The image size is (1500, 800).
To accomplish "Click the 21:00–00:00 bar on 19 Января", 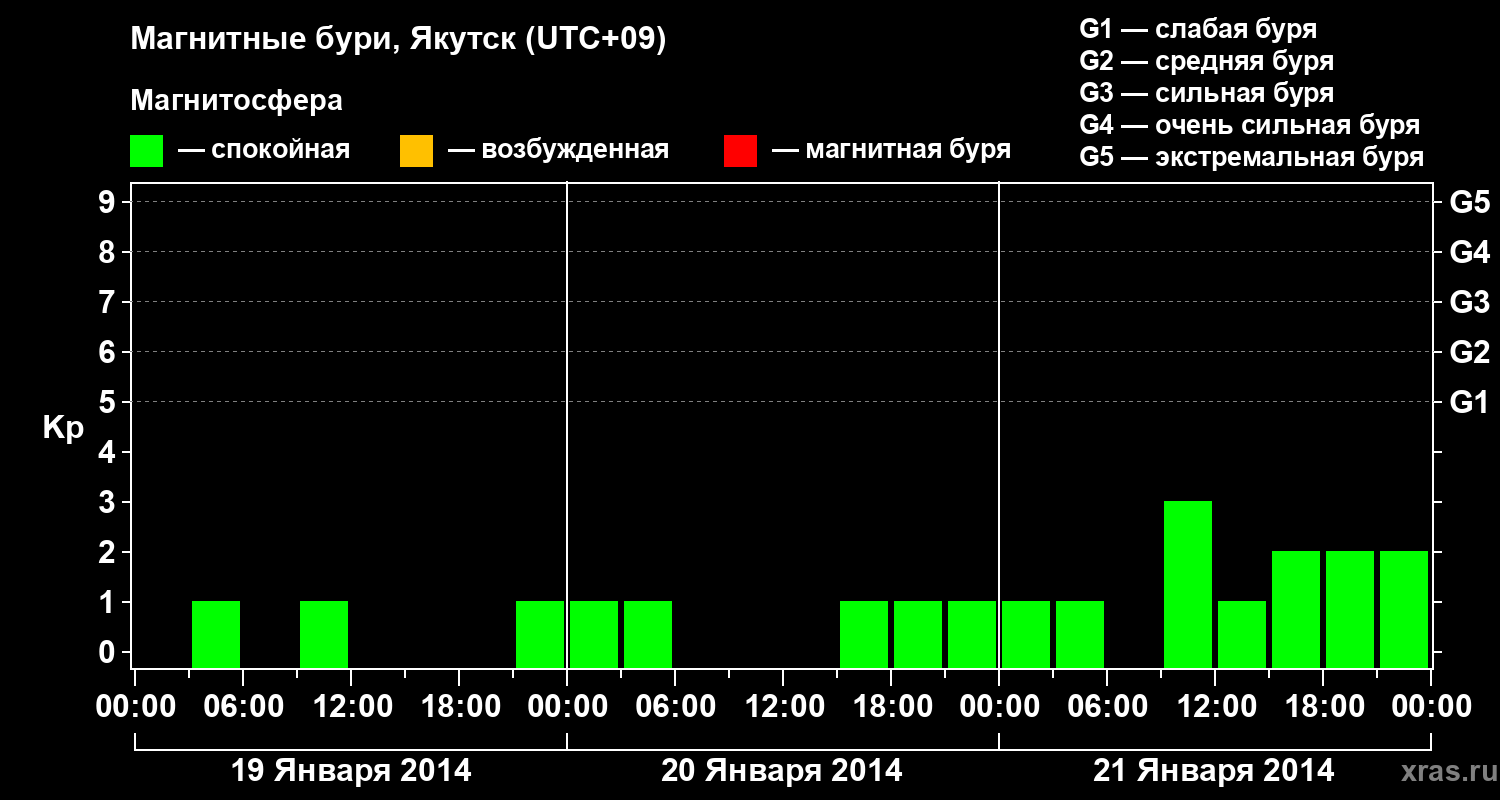I will click(540, 634).
